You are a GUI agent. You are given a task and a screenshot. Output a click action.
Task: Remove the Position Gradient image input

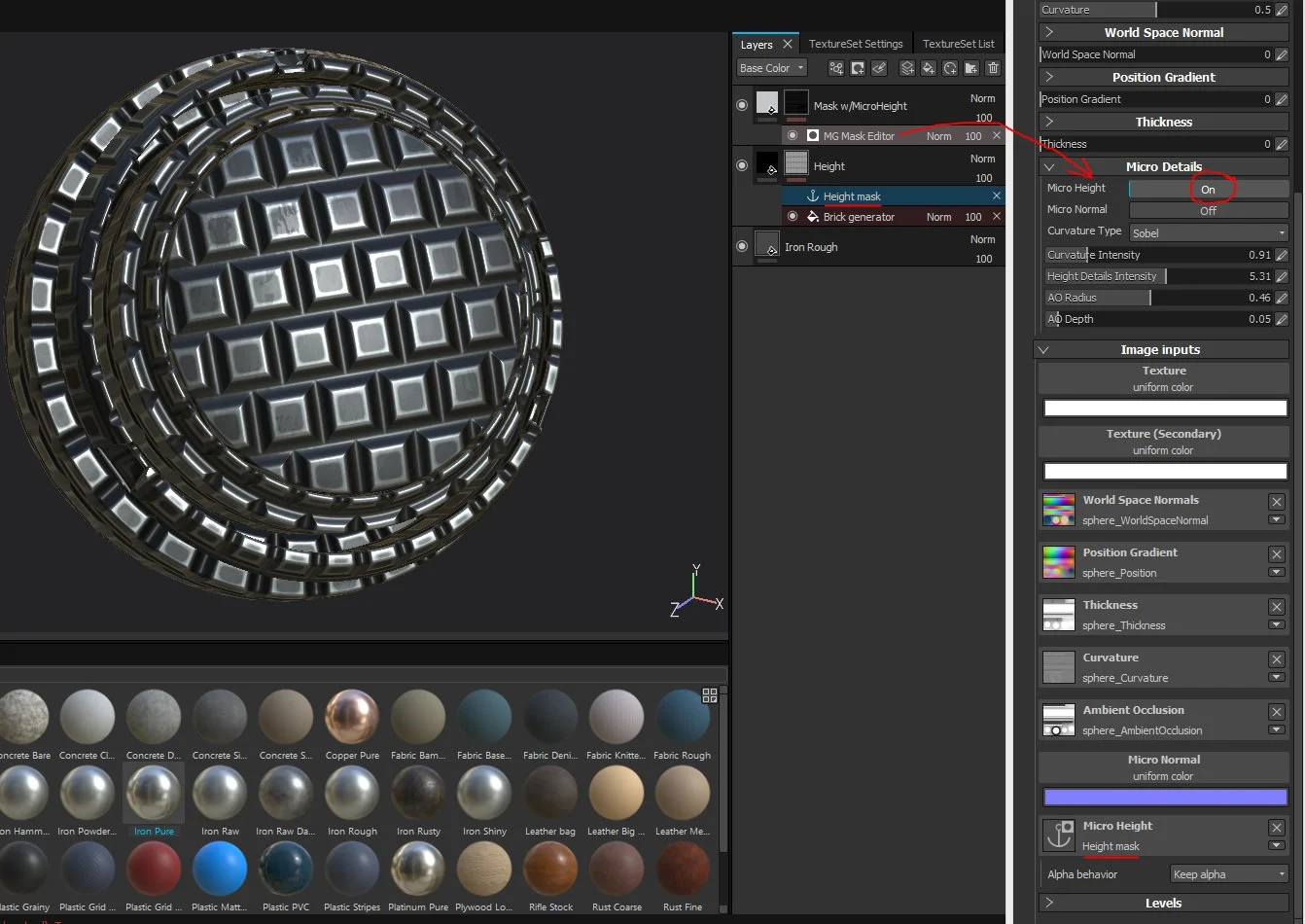(x=1277, y=554)
